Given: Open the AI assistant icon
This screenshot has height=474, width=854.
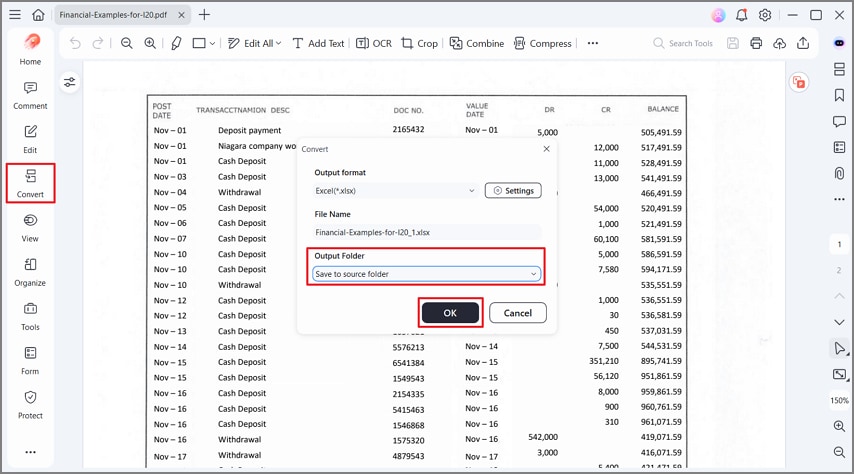Looking at the screenshot, I should (x=839, y=43).
